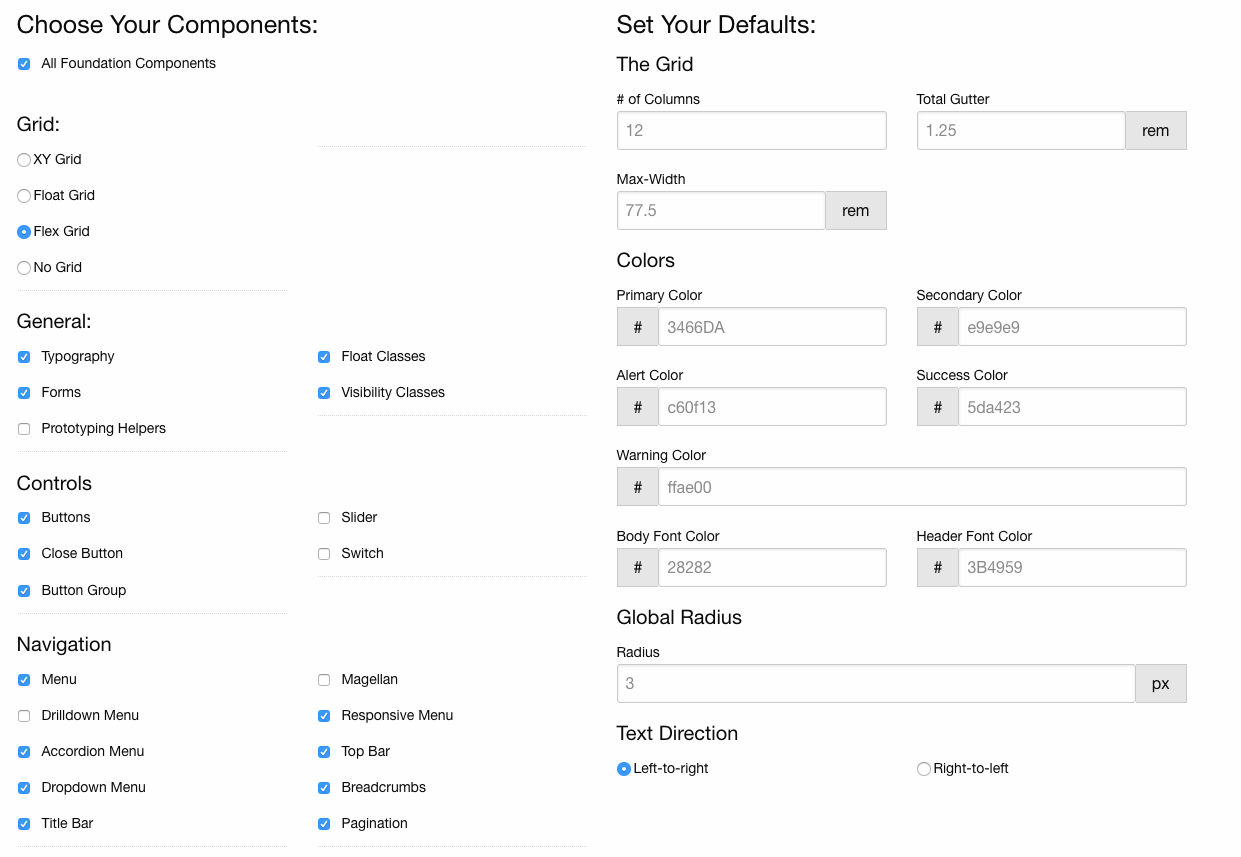1241x857 pixels.
Task: Select Right-to-left text direction
Action: [923, 768]
